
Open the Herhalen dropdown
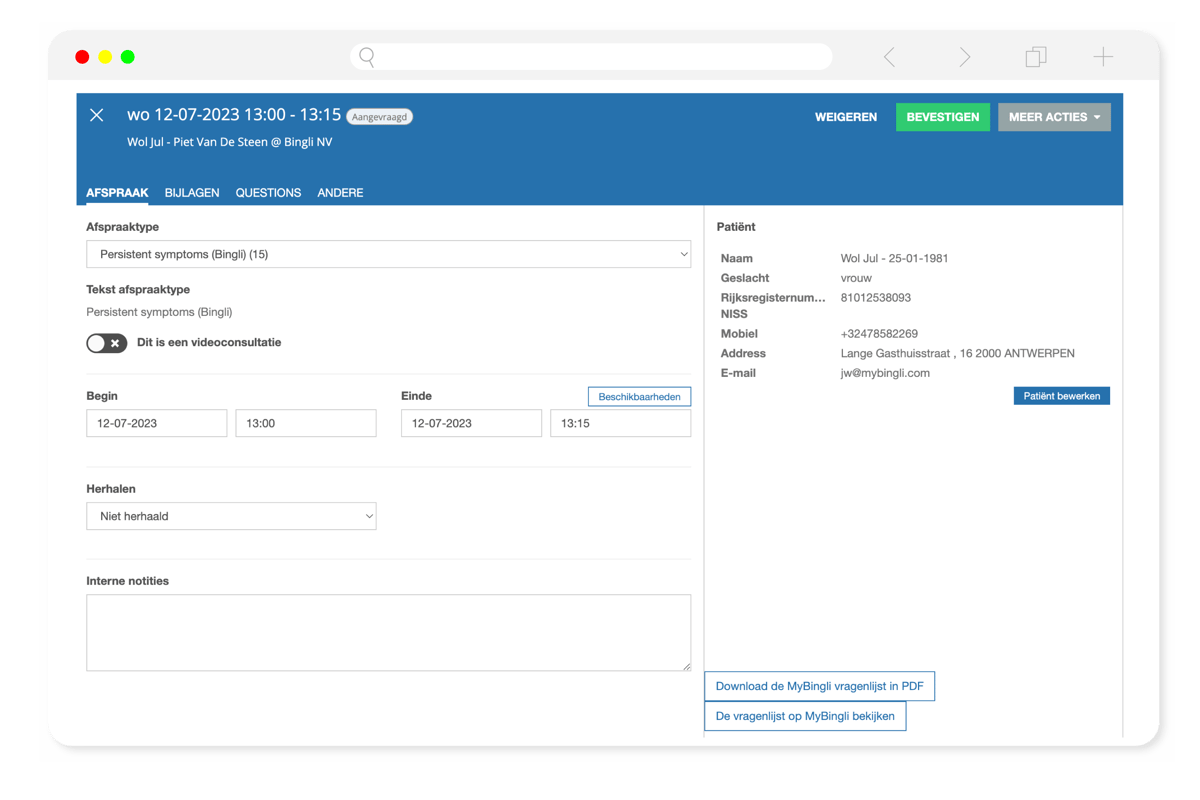click(x=231, y=516)
